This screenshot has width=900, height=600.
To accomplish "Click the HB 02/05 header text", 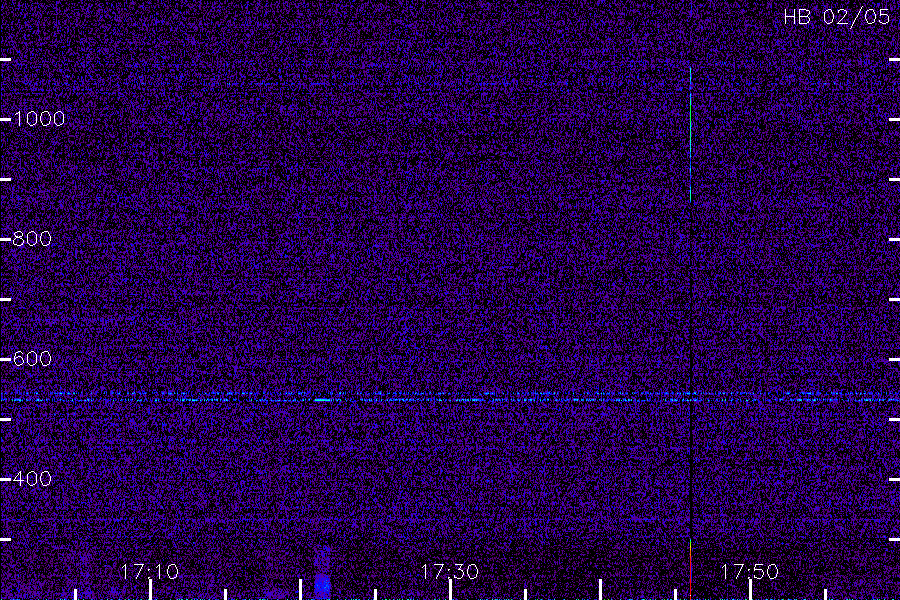I will pyautogui.click(x=836, y=17).
